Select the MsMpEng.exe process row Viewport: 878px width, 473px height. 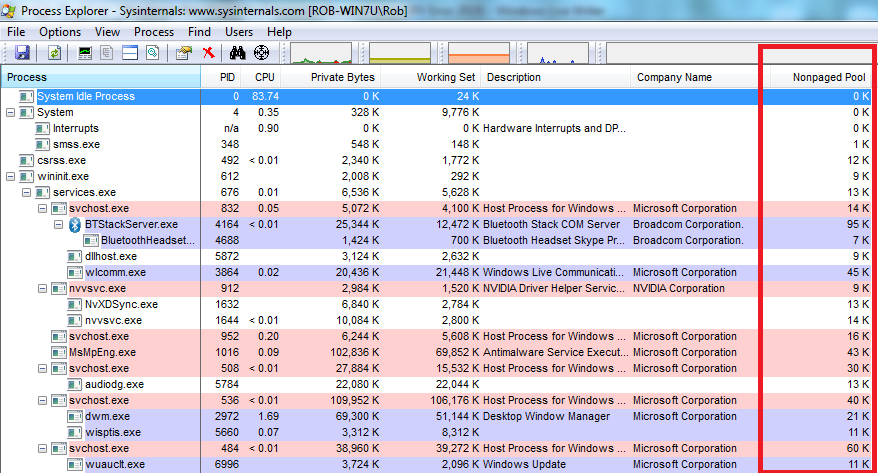click(x=103, y=352)
